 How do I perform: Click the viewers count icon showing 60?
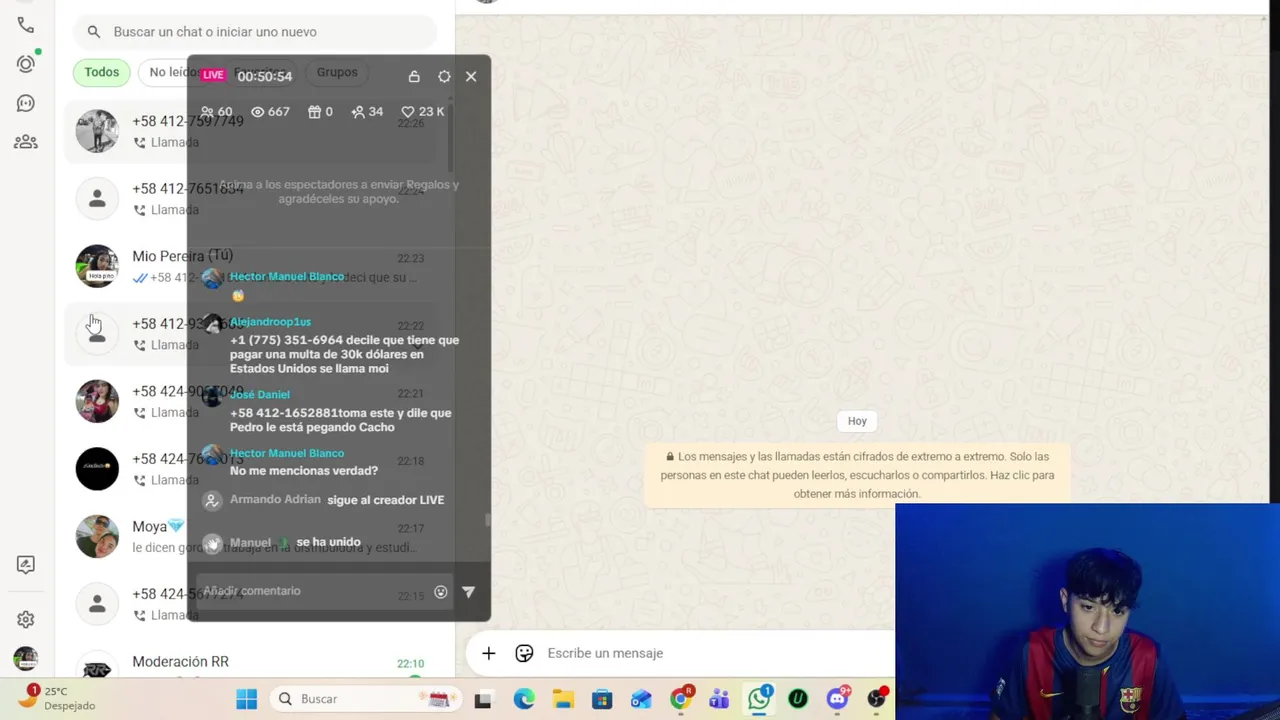click(x=216, y=112)
